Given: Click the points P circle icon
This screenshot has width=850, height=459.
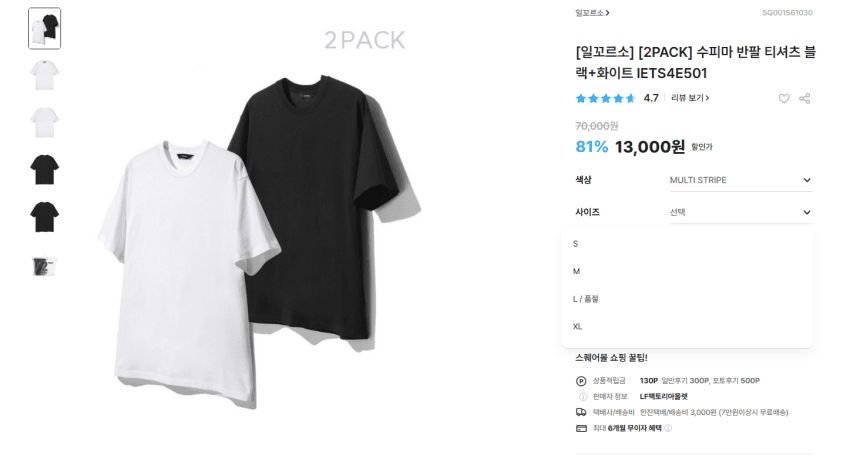Looking at the screenshot, I should [581, 381].
